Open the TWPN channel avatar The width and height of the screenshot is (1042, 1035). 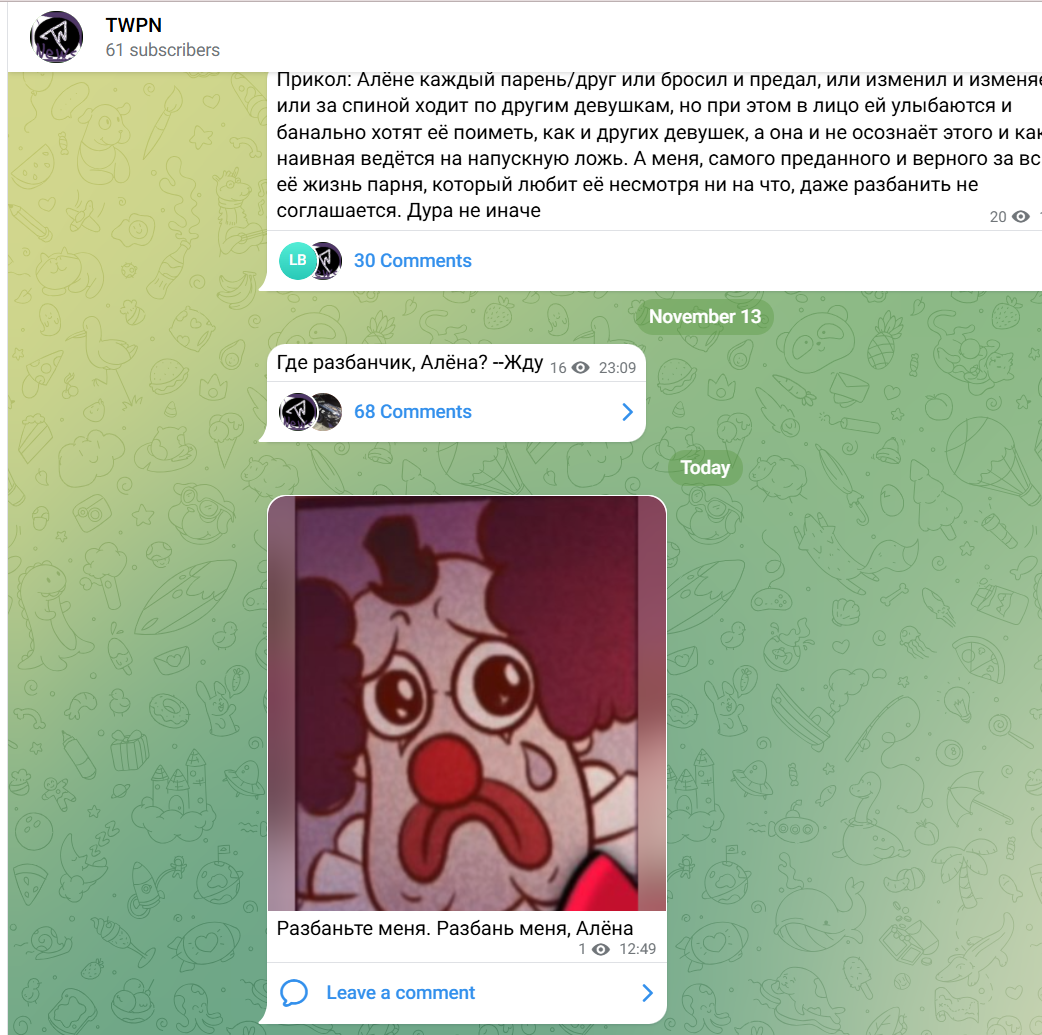(x=56, y=37)
